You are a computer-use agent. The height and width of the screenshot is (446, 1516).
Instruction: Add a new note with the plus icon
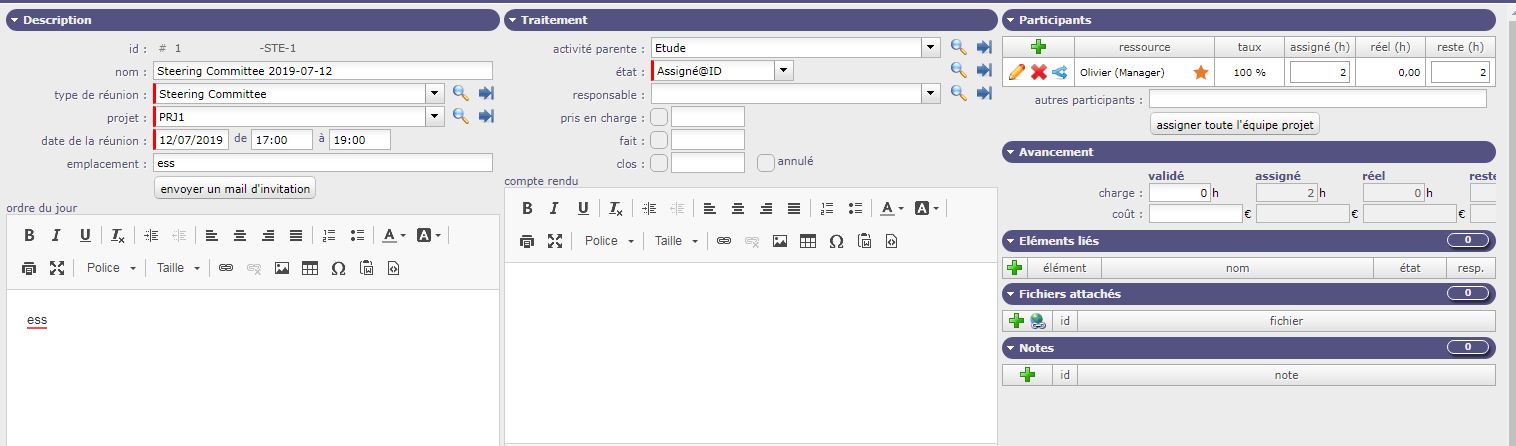1026,375
